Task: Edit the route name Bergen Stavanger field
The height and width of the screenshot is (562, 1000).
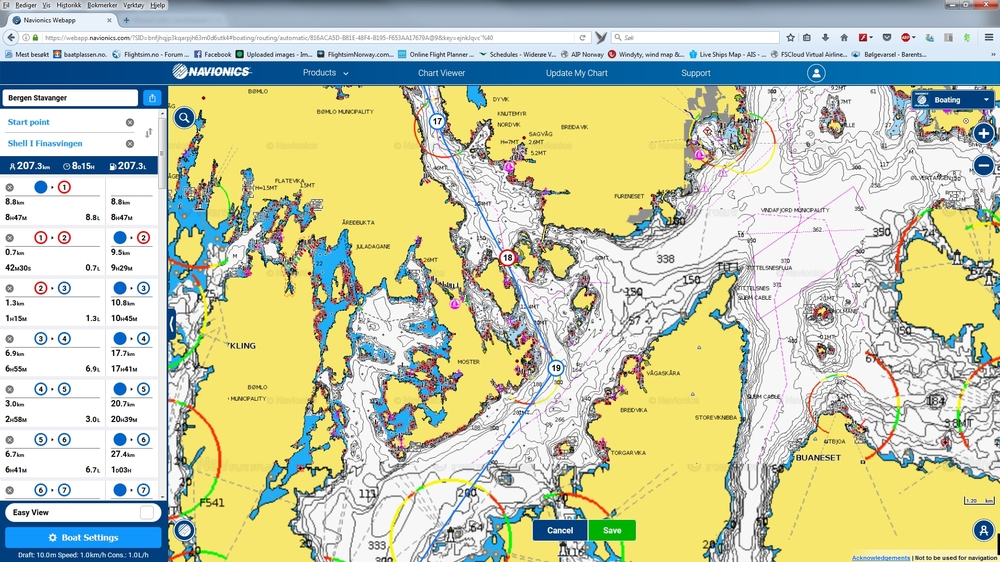Action: (70, 98)
